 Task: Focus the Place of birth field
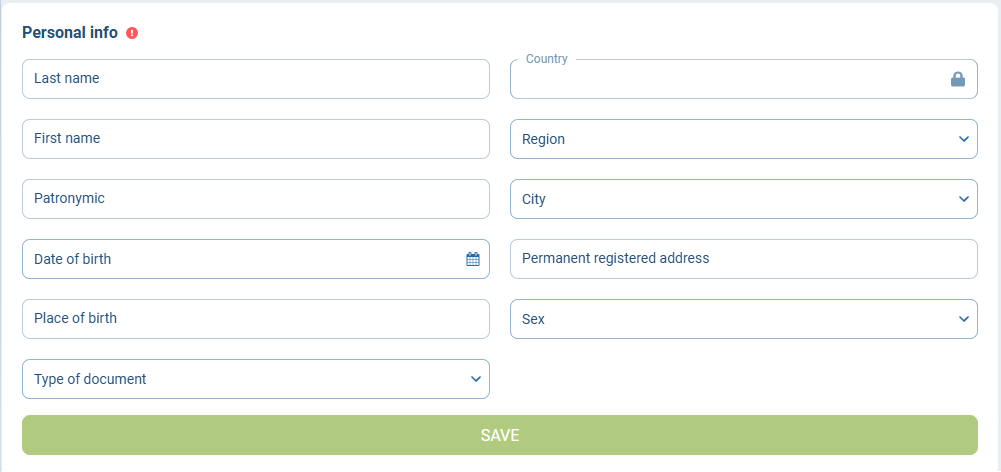click(x=255, y=319)
